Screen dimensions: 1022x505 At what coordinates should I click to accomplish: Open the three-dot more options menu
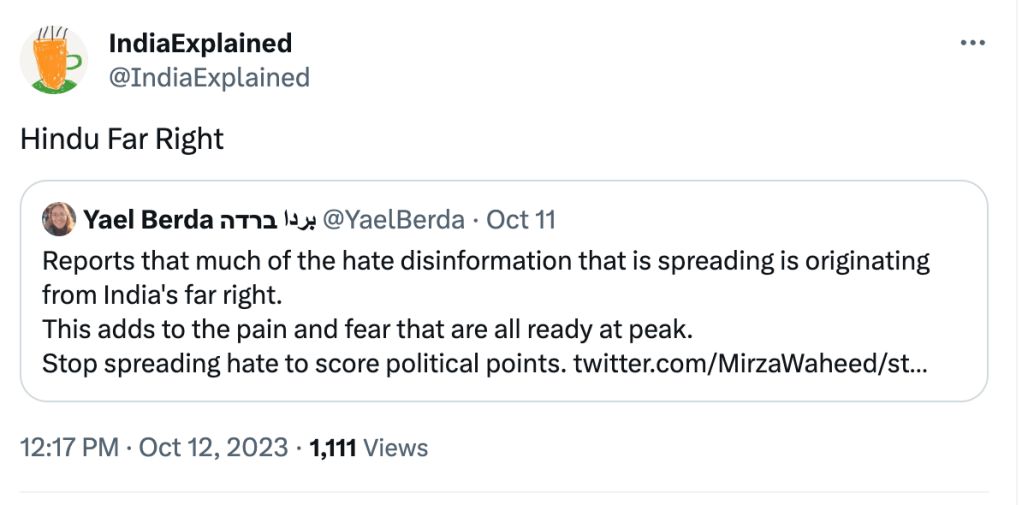(972, 44)
